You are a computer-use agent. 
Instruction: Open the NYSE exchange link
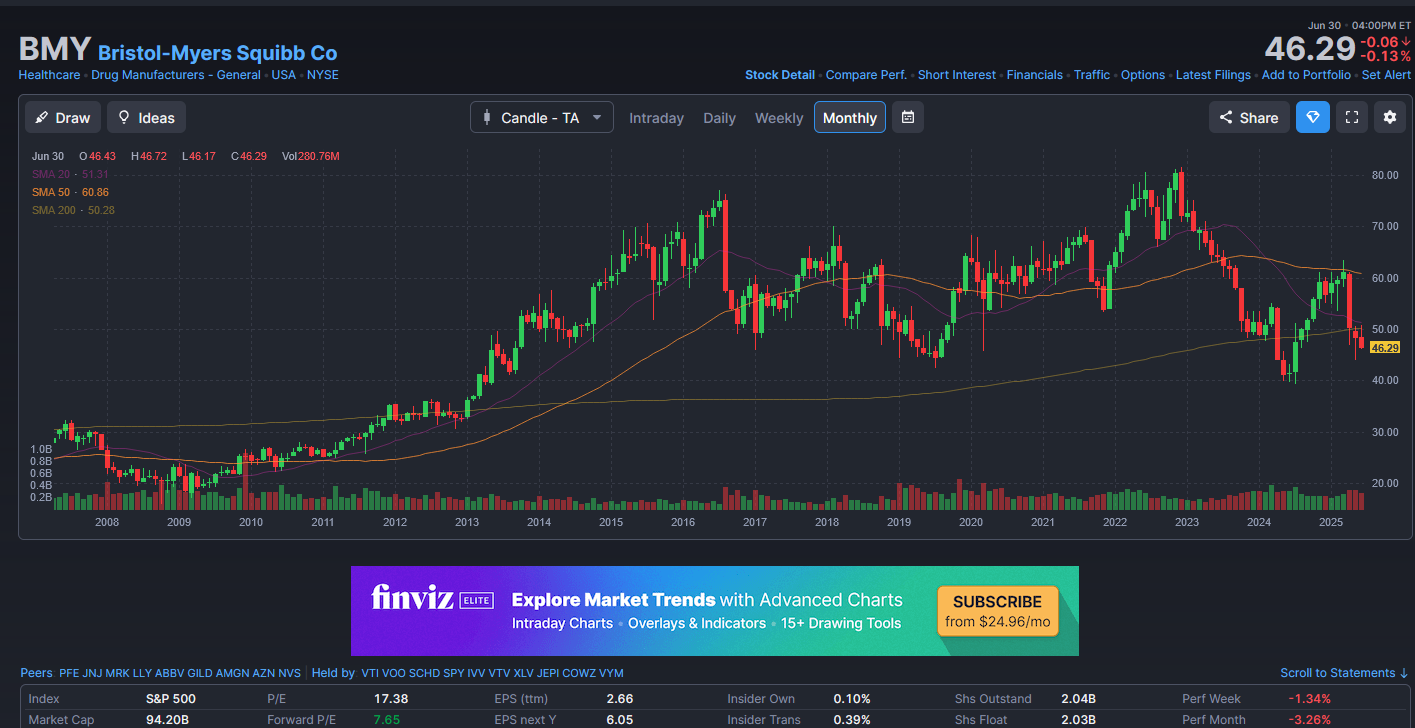pos(322,75)
